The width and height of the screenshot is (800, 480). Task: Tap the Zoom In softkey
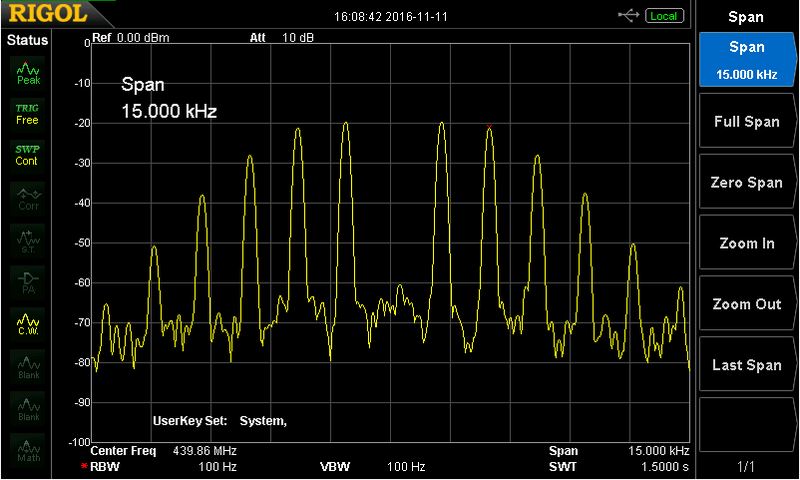746,243
